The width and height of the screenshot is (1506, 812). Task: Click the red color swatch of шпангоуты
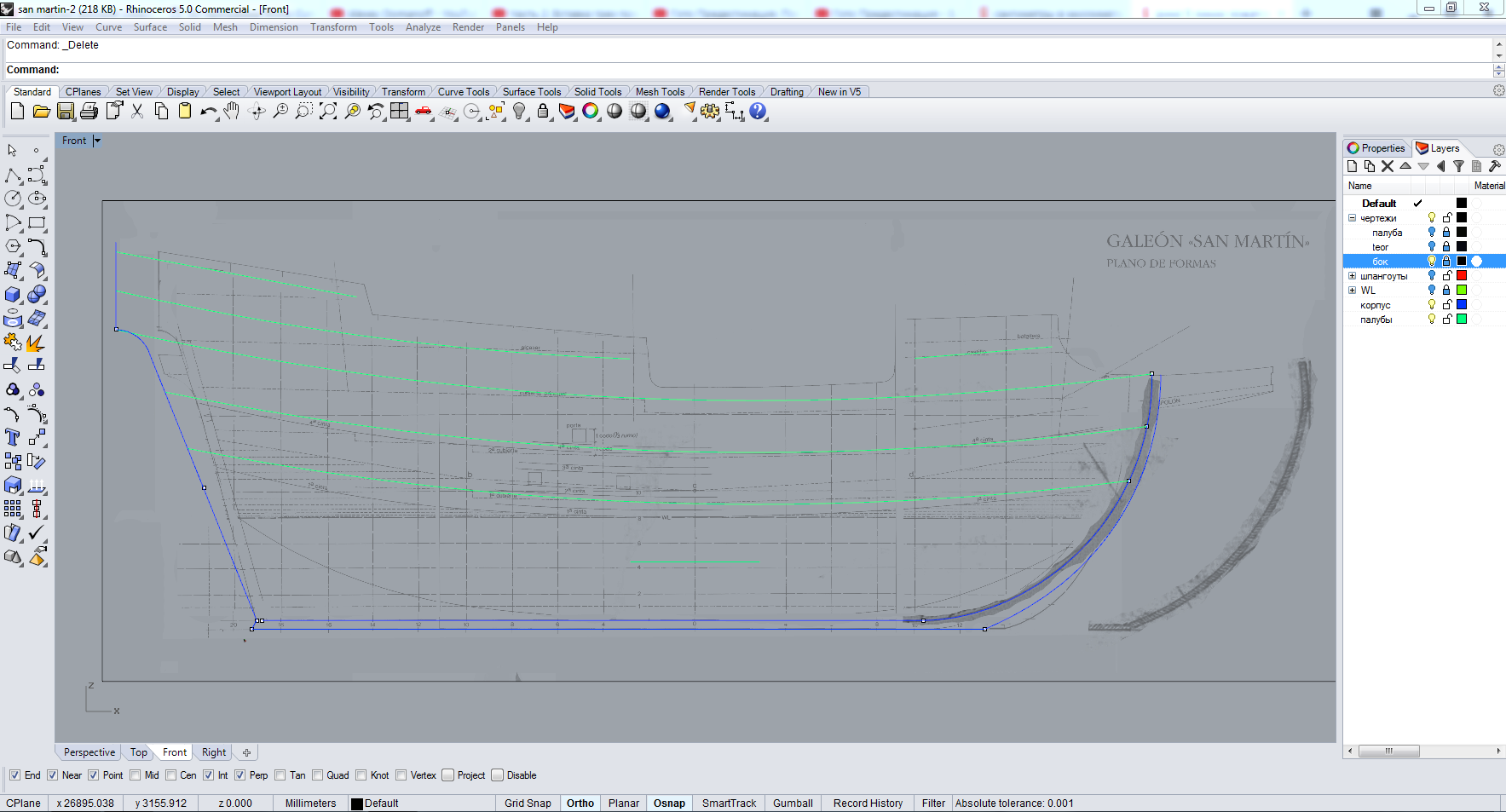[1461, 276]
